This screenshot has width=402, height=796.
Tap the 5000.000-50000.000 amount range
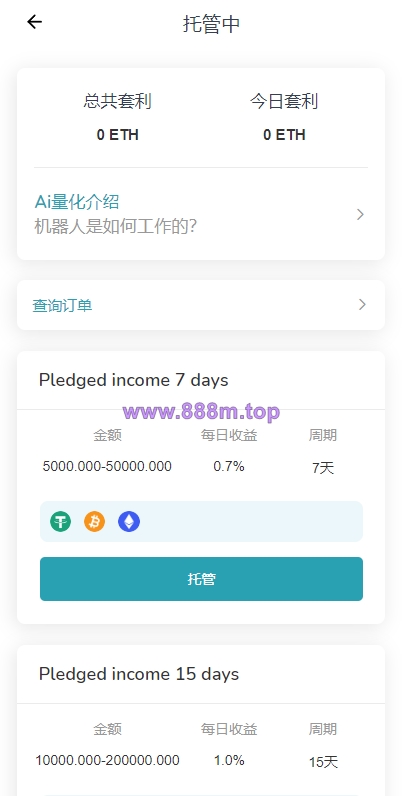107,466
